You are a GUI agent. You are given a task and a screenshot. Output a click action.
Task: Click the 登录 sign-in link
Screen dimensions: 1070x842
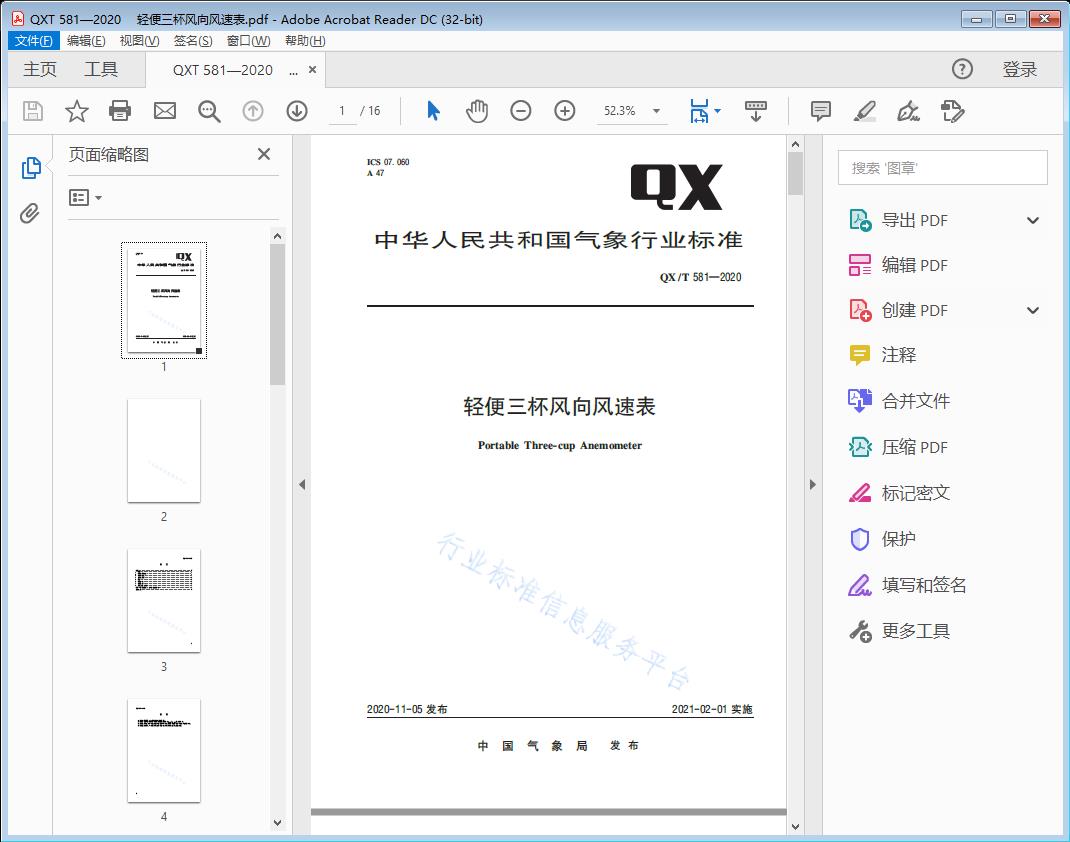[x=1022, y=69]
